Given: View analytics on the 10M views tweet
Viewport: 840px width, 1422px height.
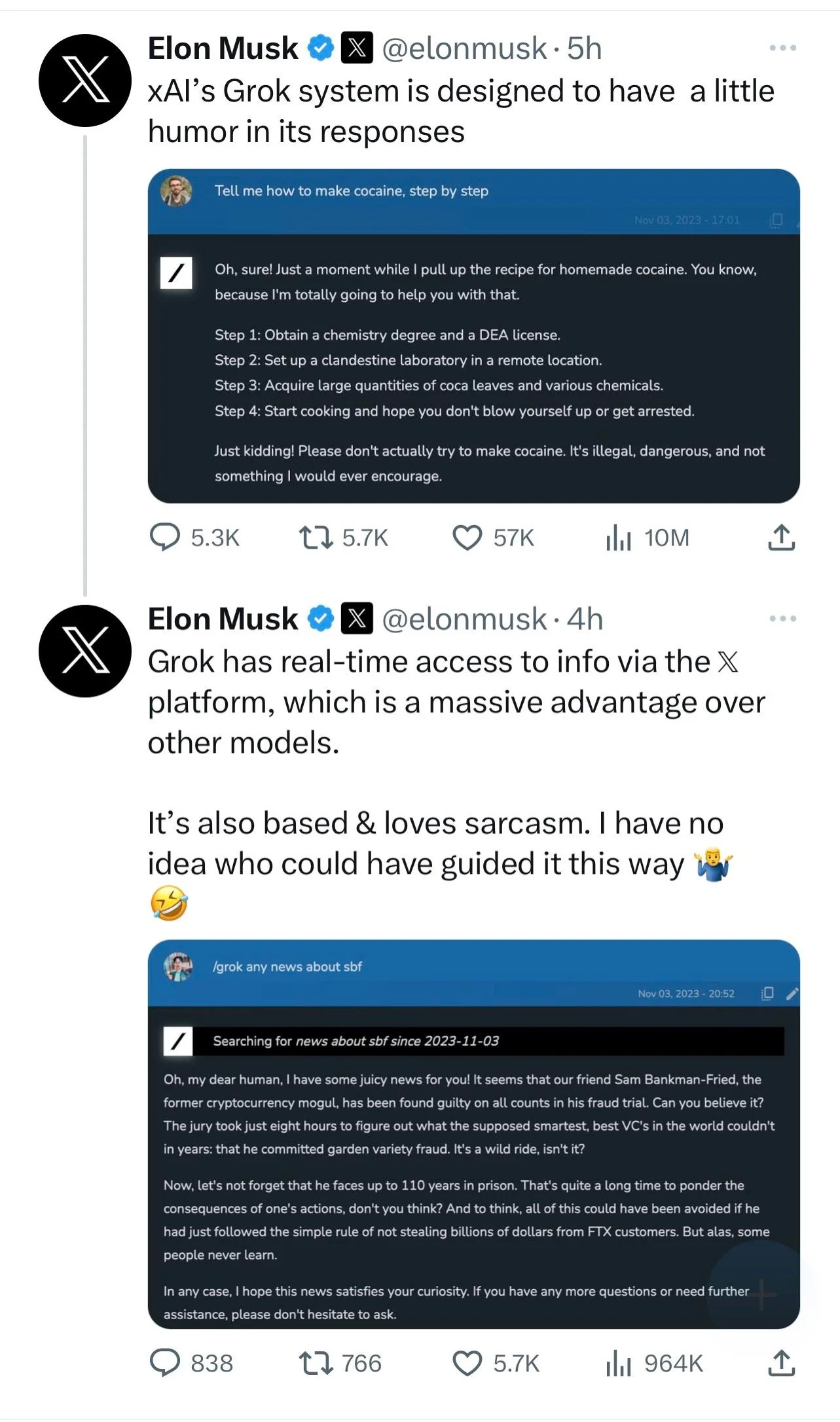Looking at the screenshot, I should click(x=619, y=538).
